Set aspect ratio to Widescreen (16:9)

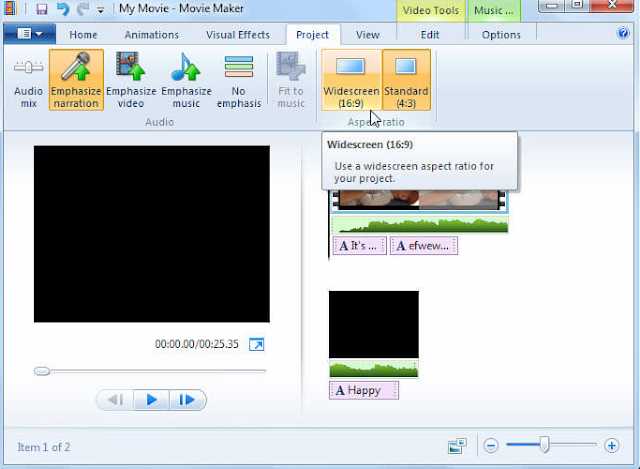tap(351, 80)
